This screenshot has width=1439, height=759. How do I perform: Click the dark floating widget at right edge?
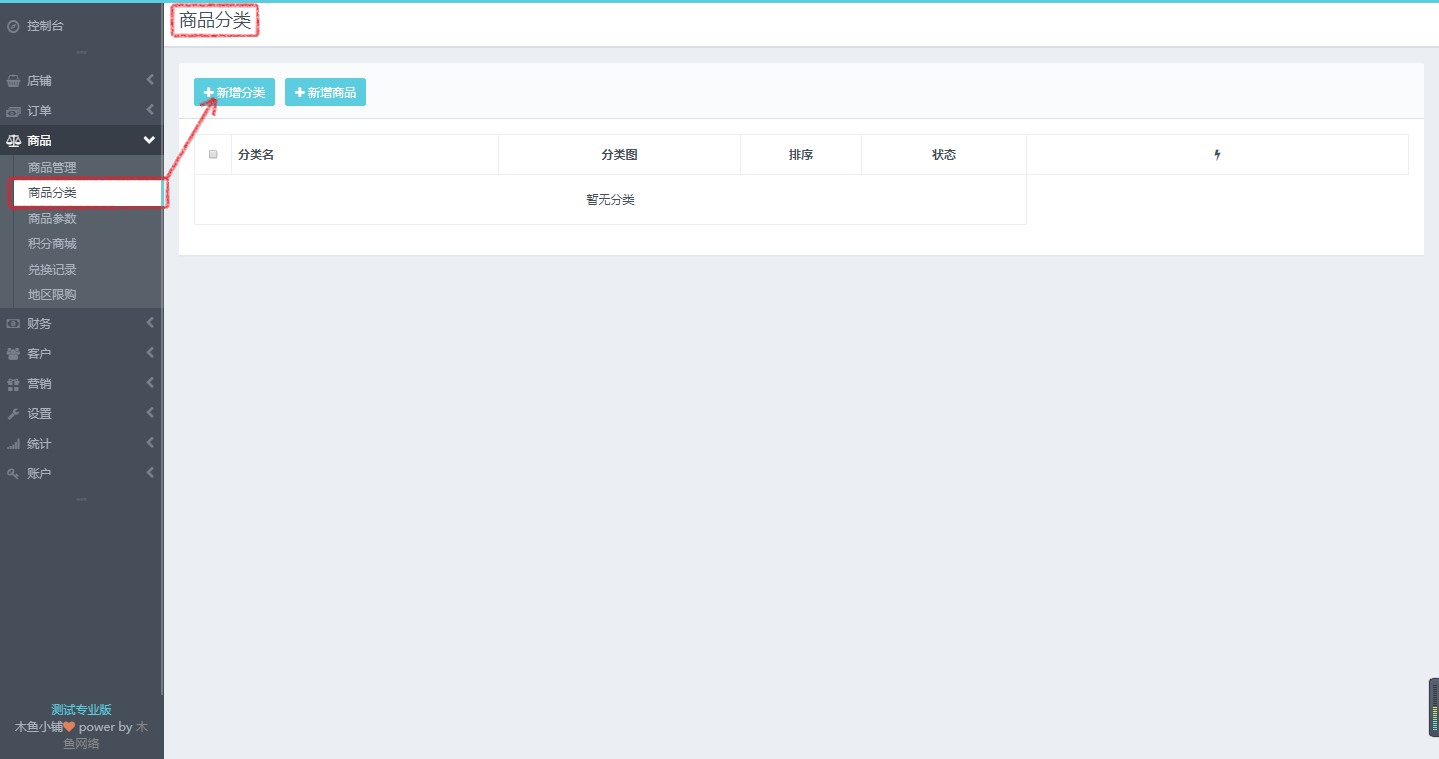coord(1433,707)
